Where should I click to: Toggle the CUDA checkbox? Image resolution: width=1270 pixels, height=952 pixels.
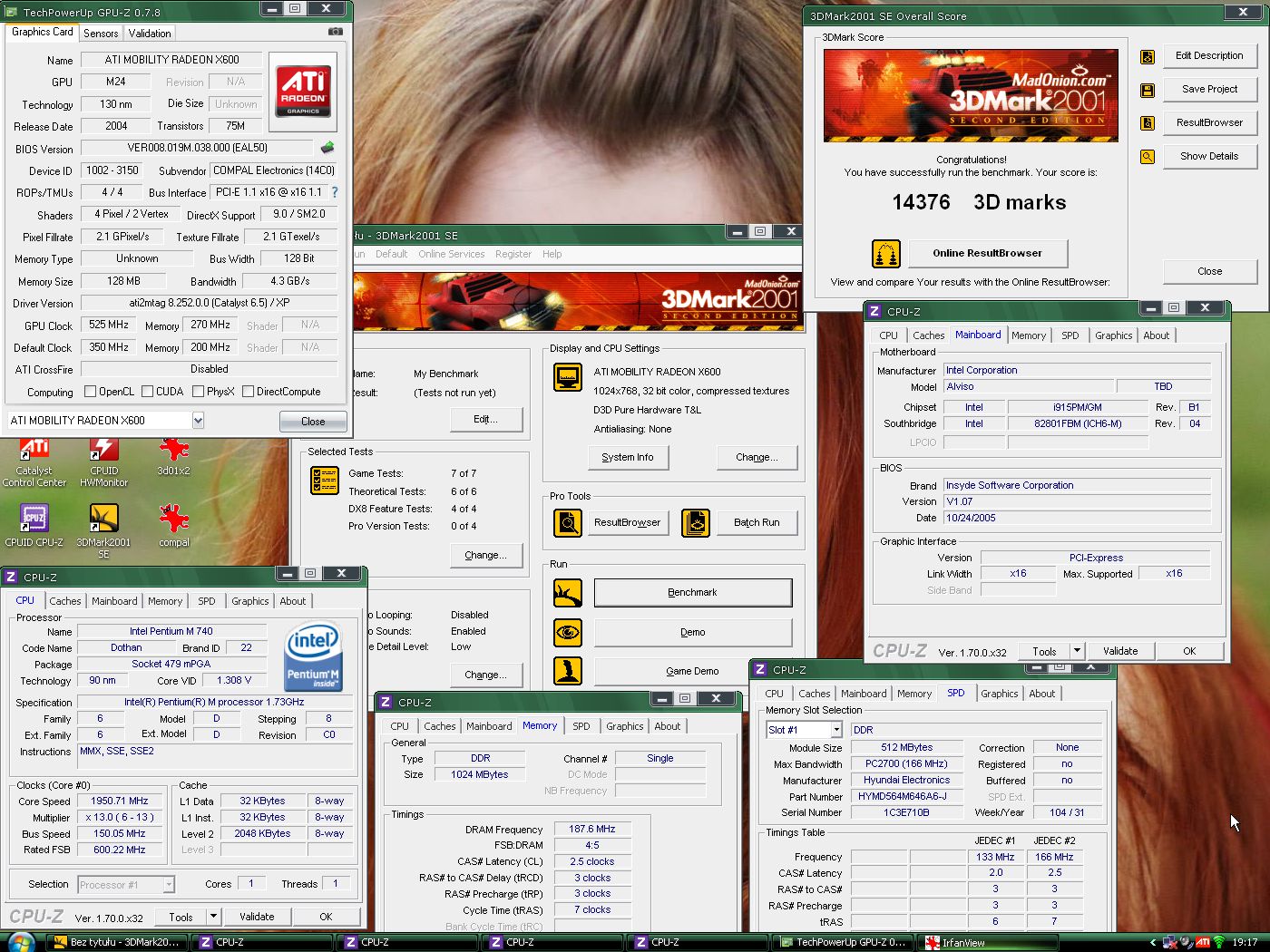coord(147,392)
